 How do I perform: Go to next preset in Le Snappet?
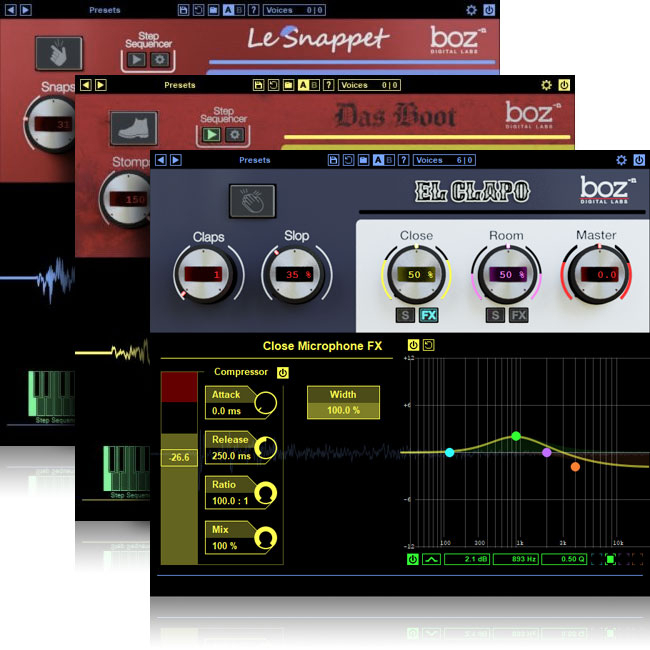(x=26, y=10)
